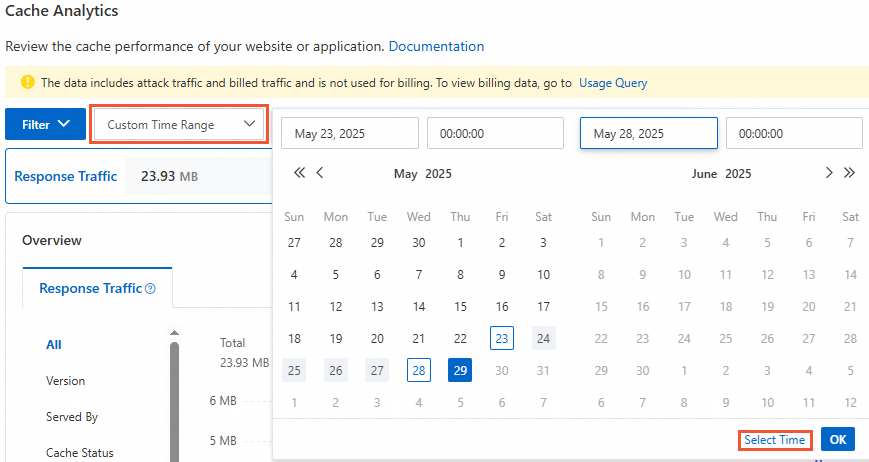The height and width of the screenshot is (462, 869).
Task: Click the 2025 year label beside June
Action: point(738,174)
